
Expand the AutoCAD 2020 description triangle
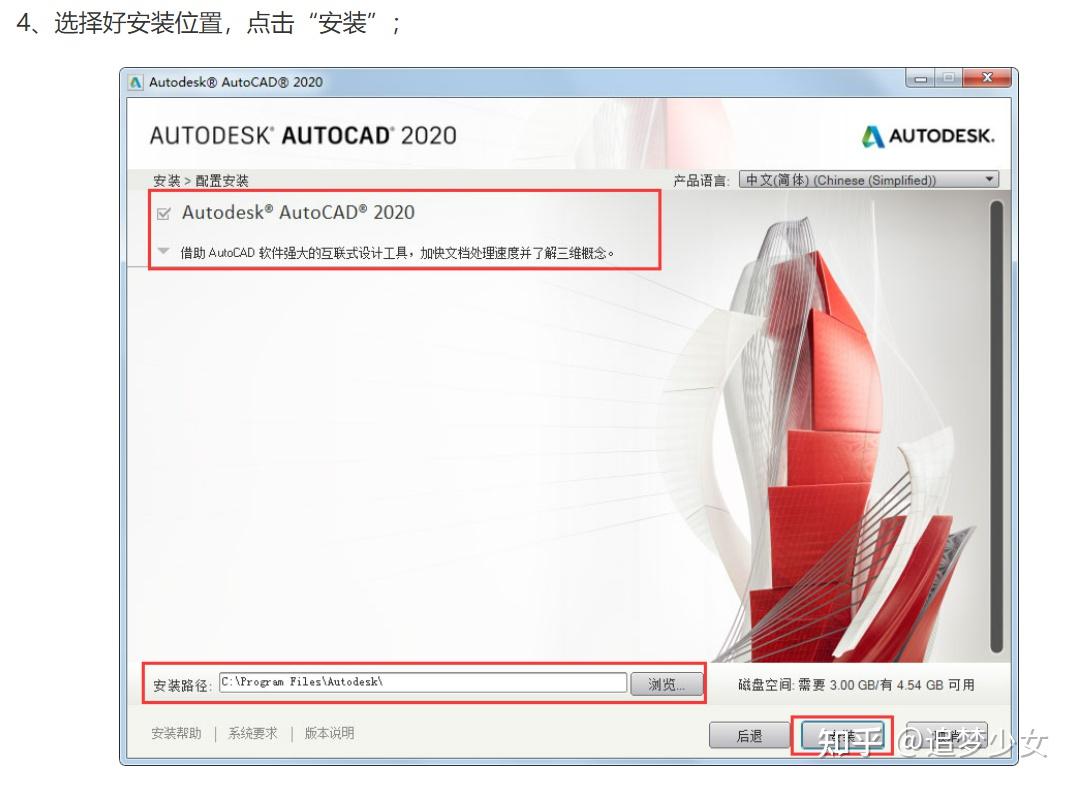click(x=163, y=251)
